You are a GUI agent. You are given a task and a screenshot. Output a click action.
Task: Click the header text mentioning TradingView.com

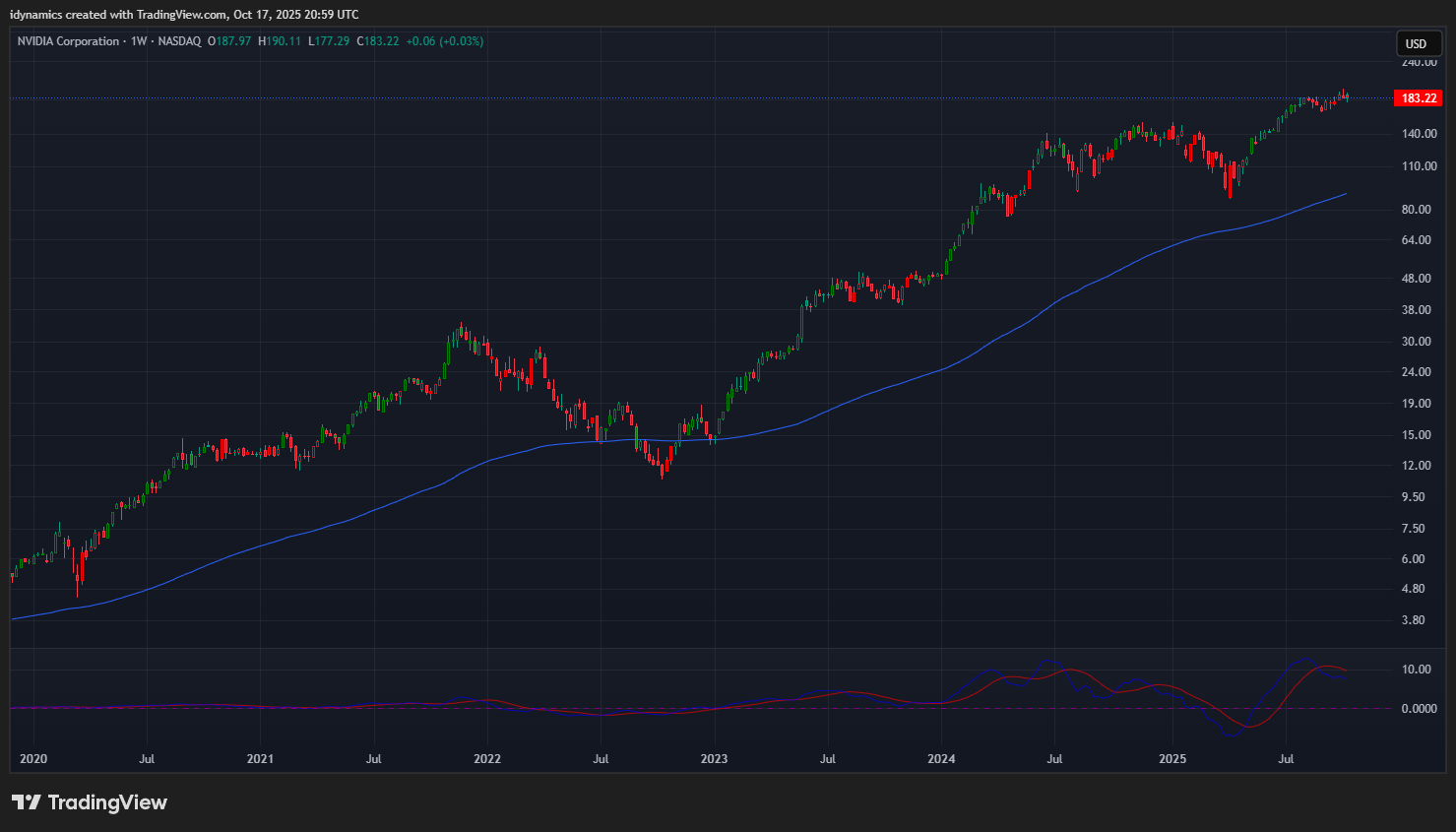pyautogui.click(x=184, y=15)
